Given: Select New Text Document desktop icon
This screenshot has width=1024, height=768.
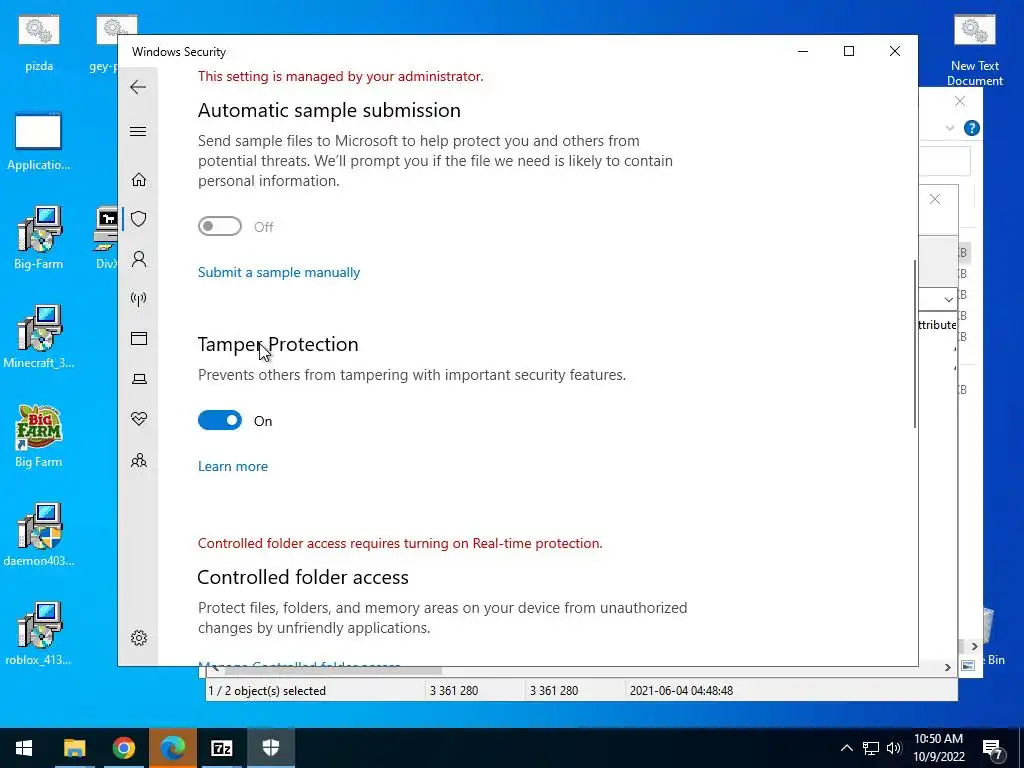Looking at the screenshot, I should click(974, 51).
